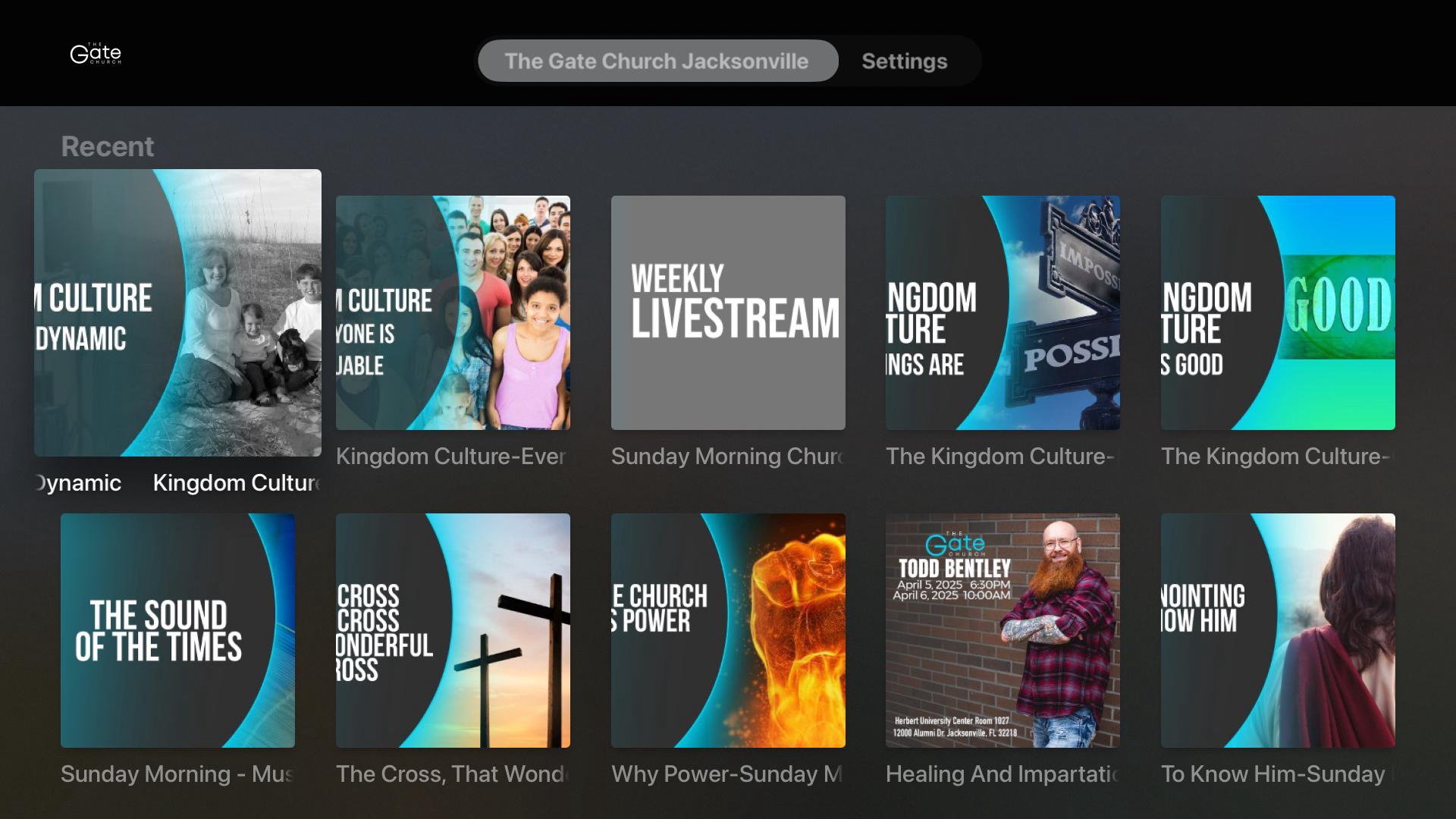Click The Gate Church logo
This screenshot has height=819, width=1456.
[96, 54]
